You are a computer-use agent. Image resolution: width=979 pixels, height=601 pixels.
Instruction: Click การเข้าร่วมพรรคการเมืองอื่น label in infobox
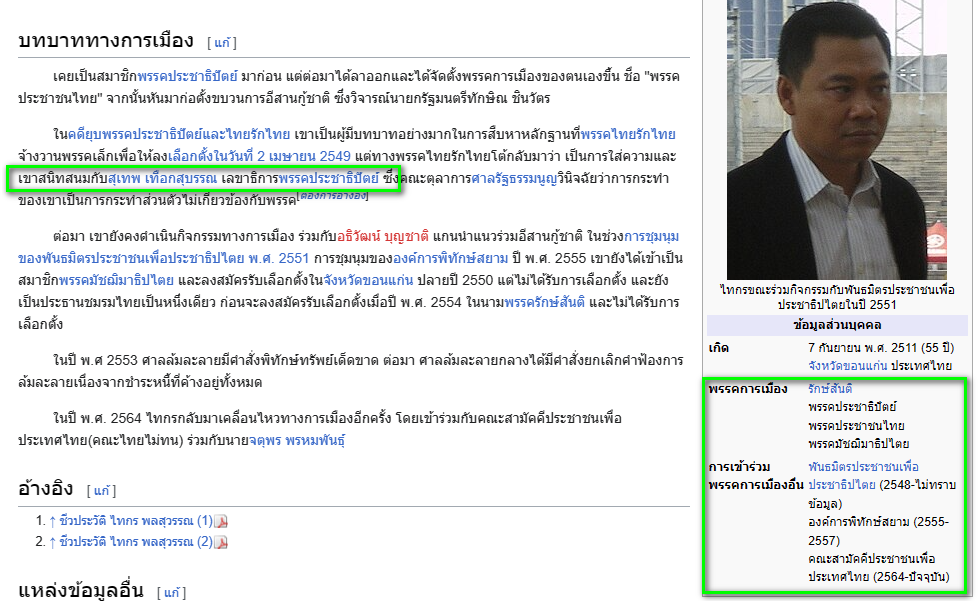point(755,476)
